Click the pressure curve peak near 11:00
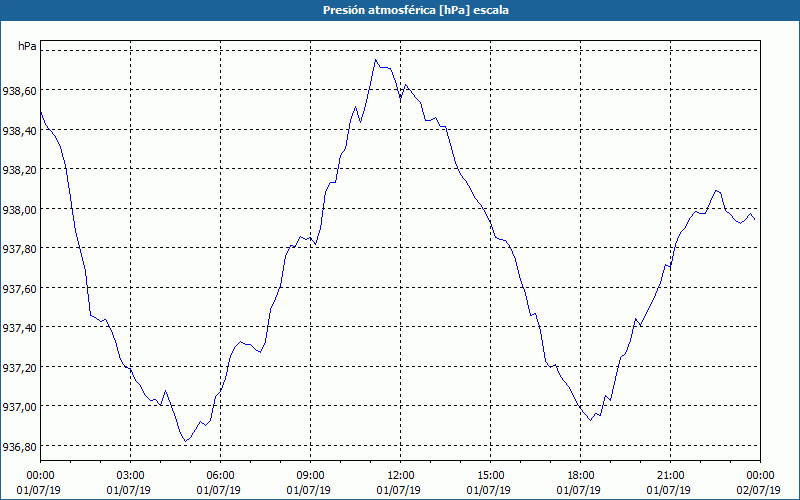Viewport: 800px width, 500px height. click(376, 60)
